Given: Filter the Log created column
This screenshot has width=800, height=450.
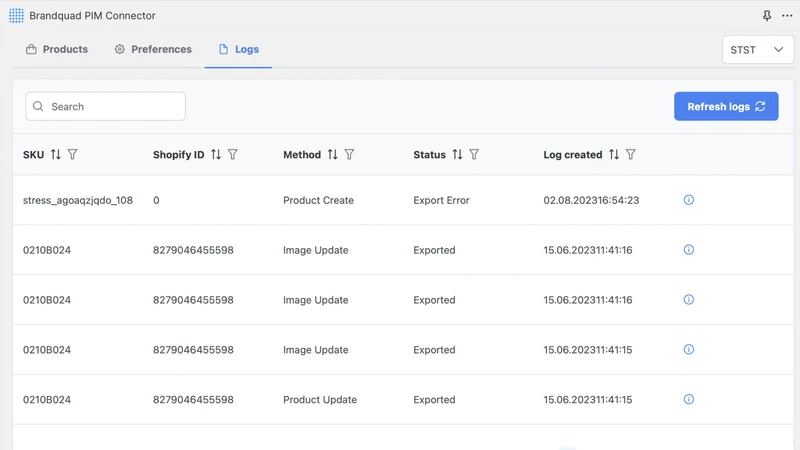Looking at the screenshot, I should 631,155.
